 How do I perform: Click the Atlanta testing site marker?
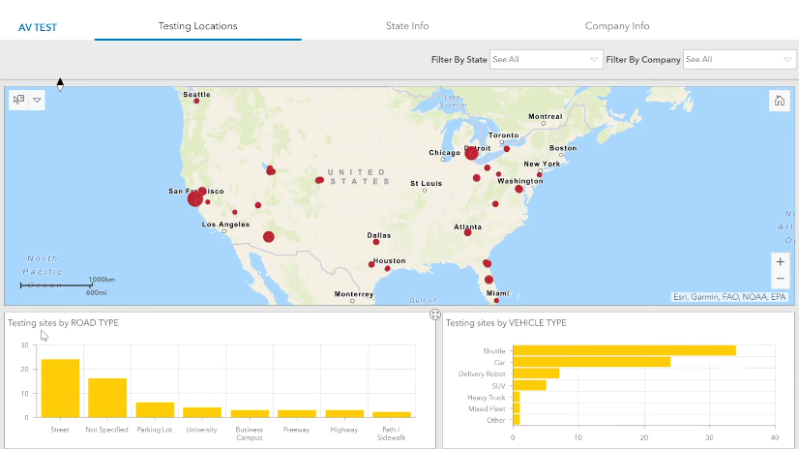point(467,233)
